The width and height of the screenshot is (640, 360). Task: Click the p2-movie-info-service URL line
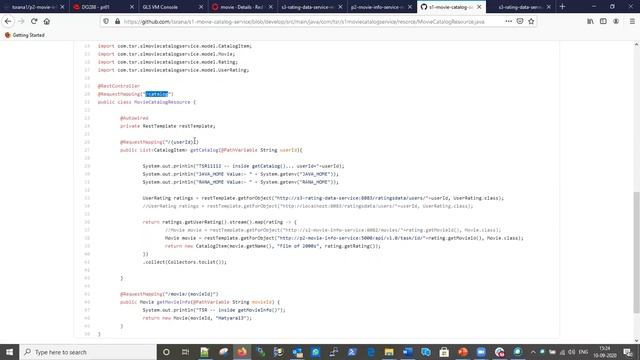344,238
